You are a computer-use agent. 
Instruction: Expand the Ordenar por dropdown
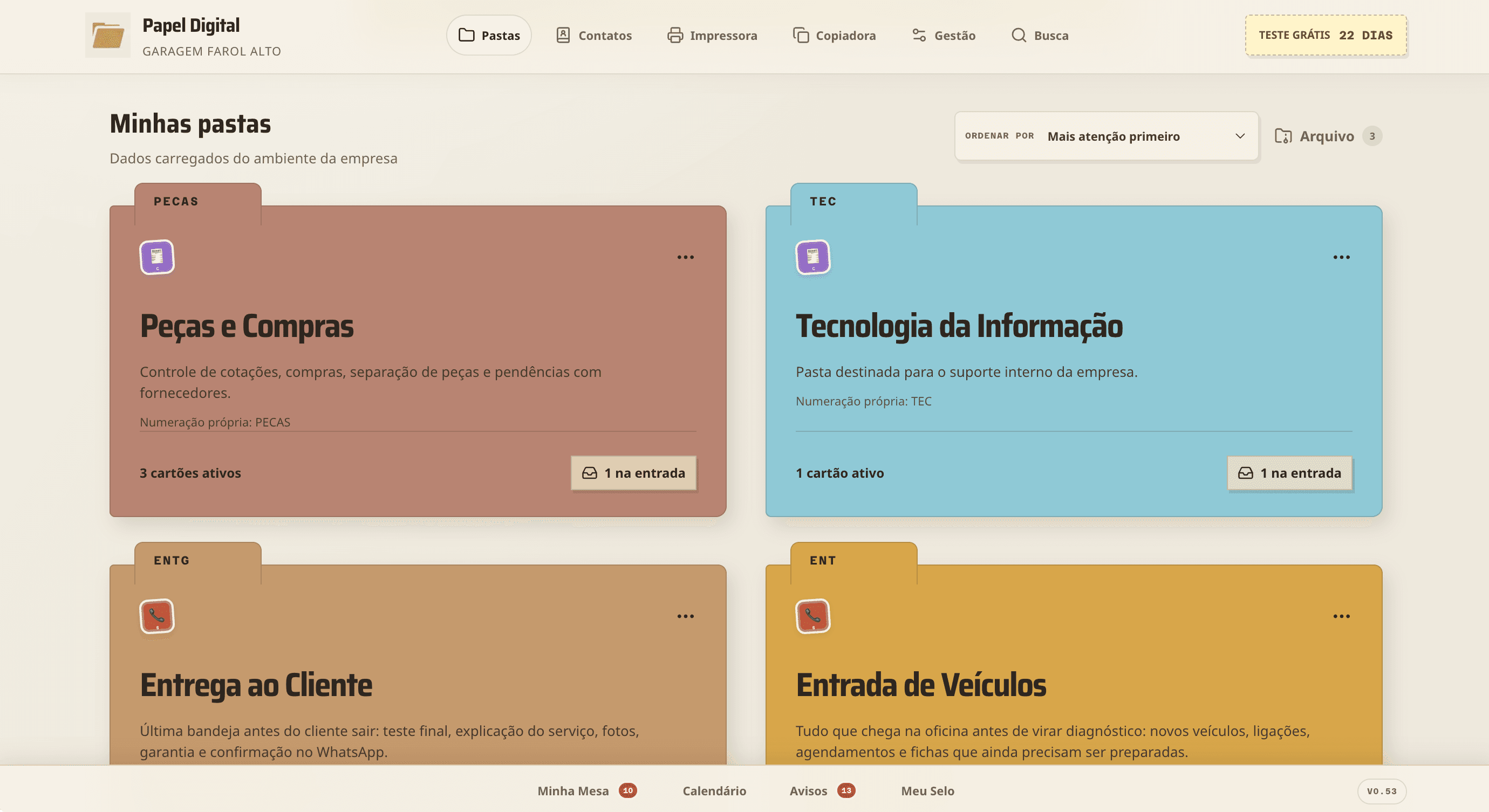point(1106,136)
